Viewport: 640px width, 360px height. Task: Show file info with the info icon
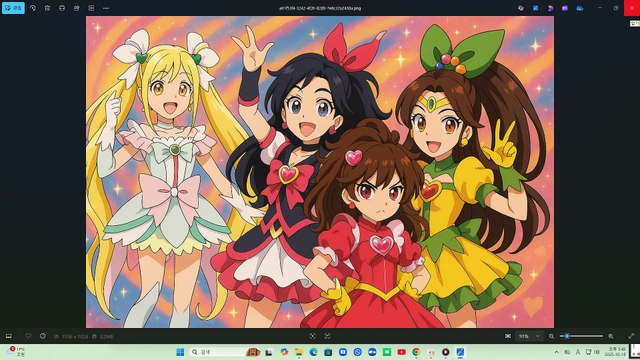tap(43, 336)
